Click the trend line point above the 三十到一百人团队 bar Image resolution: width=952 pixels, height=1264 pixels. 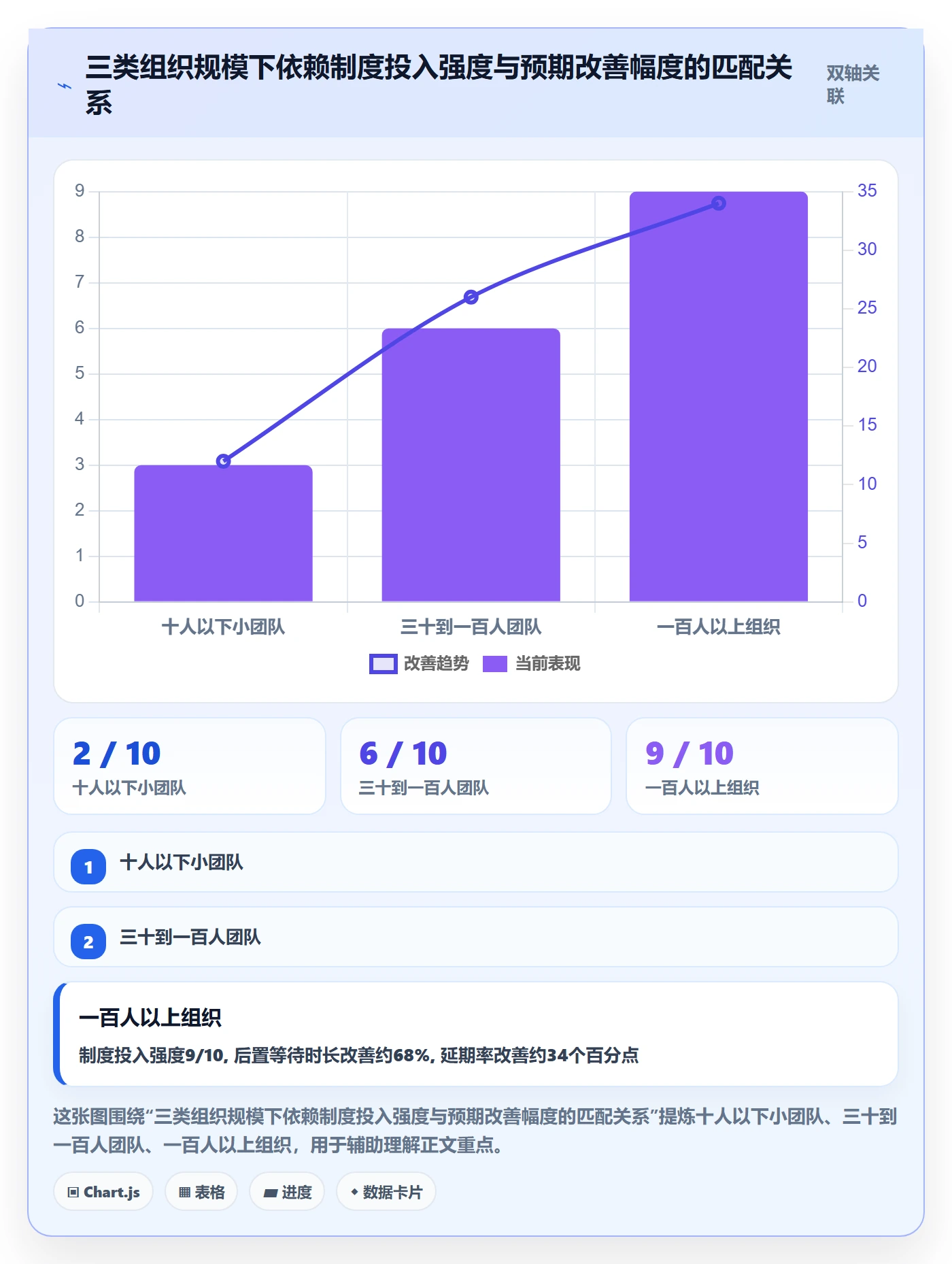[471, 297]
